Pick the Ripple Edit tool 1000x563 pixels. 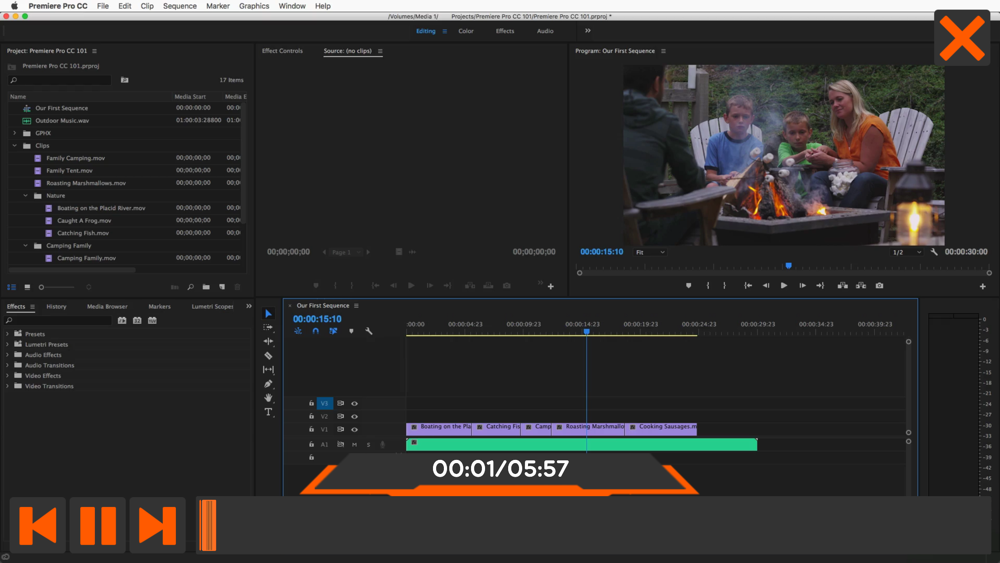tap(268, 342)
